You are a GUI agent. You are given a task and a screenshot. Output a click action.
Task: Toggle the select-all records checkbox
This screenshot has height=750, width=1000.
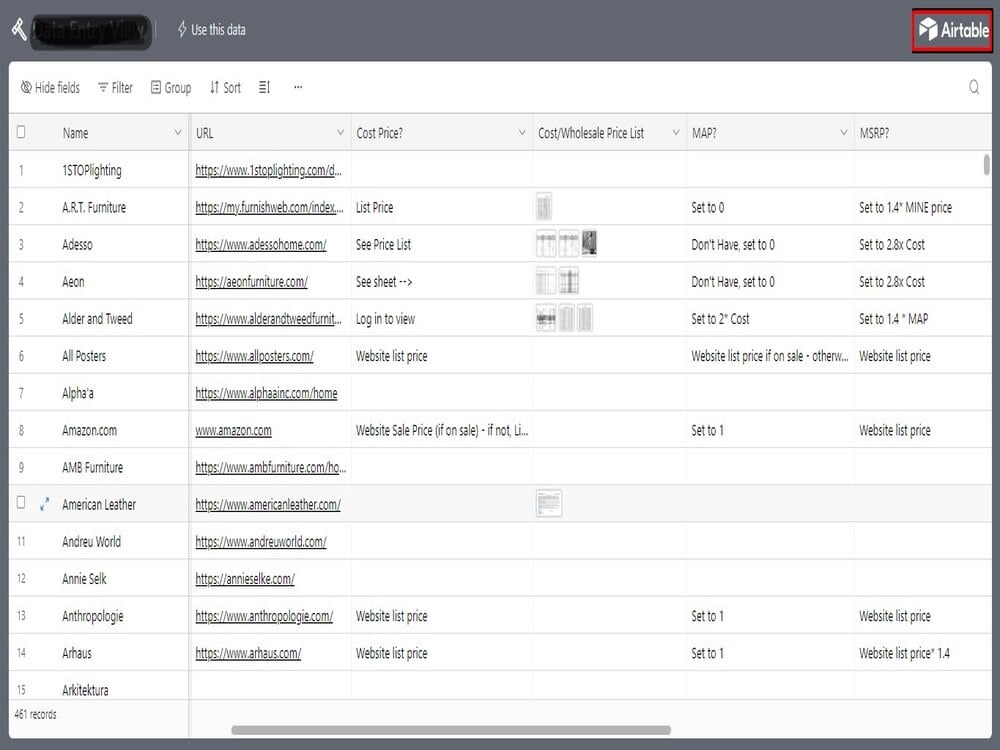click(21, 132)
